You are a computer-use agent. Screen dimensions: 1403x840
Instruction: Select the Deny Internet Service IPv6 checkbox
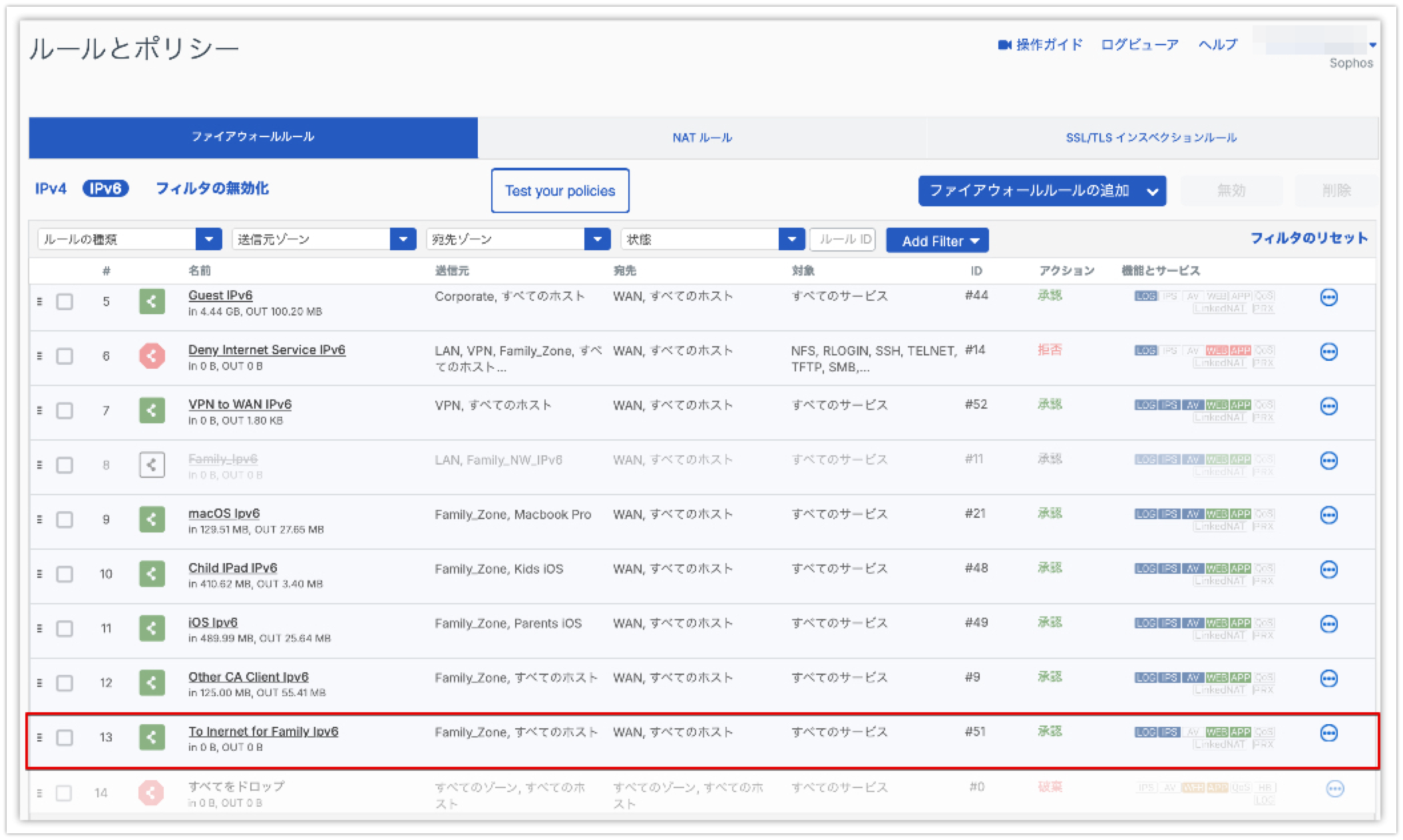[x=65, y=356]
